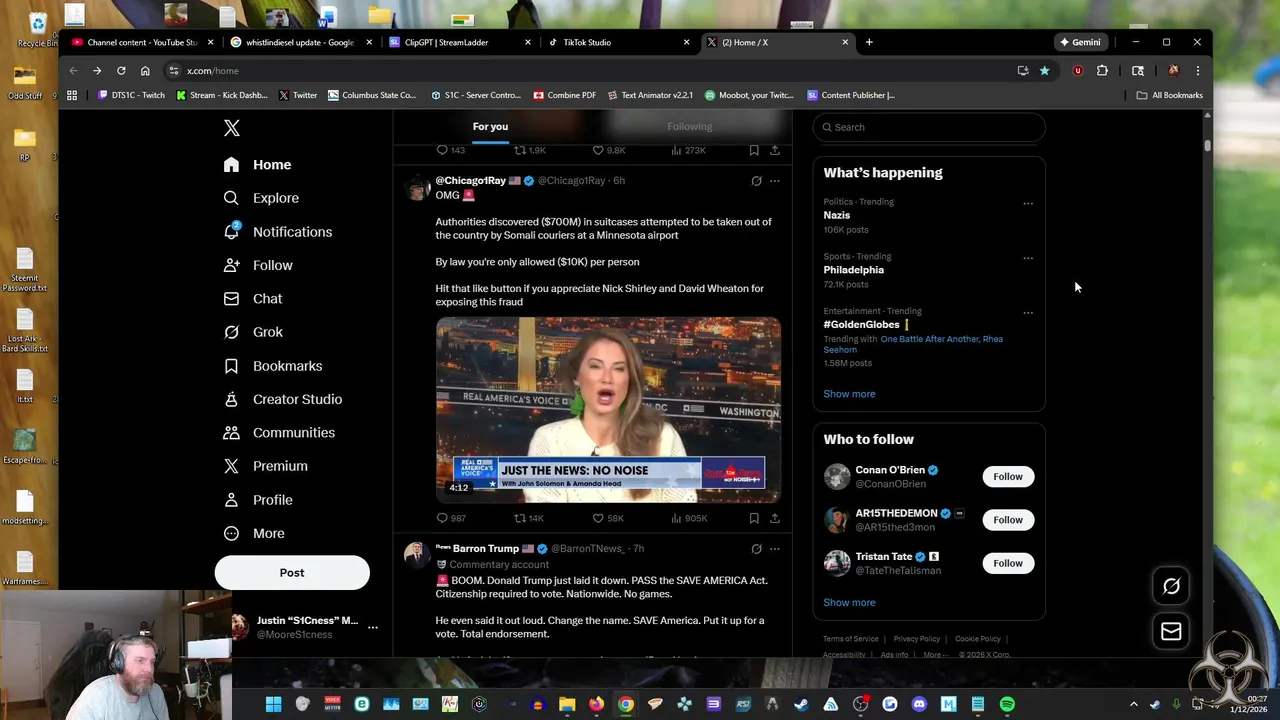1280x720 pixels.
Task: Open options for Philadelphia trend
Action: pyautogui.click(x=1027, y=258)
